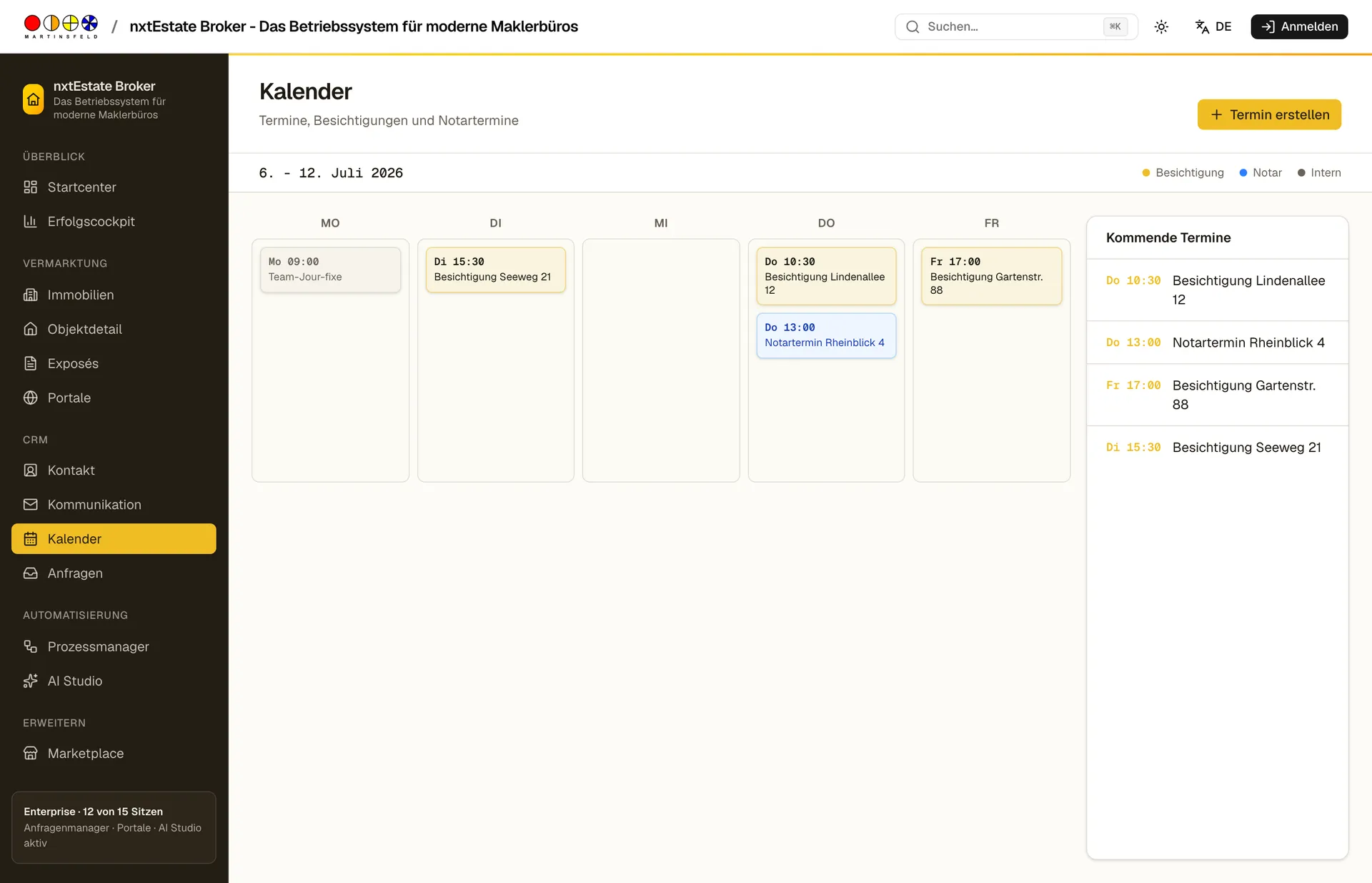The width and height of the screenshot is (1372, 883).
Task: Open the Fr 17:00 Gartenstr. 88 calendar card
Action: pyautogui.click(x=991, y=276)
